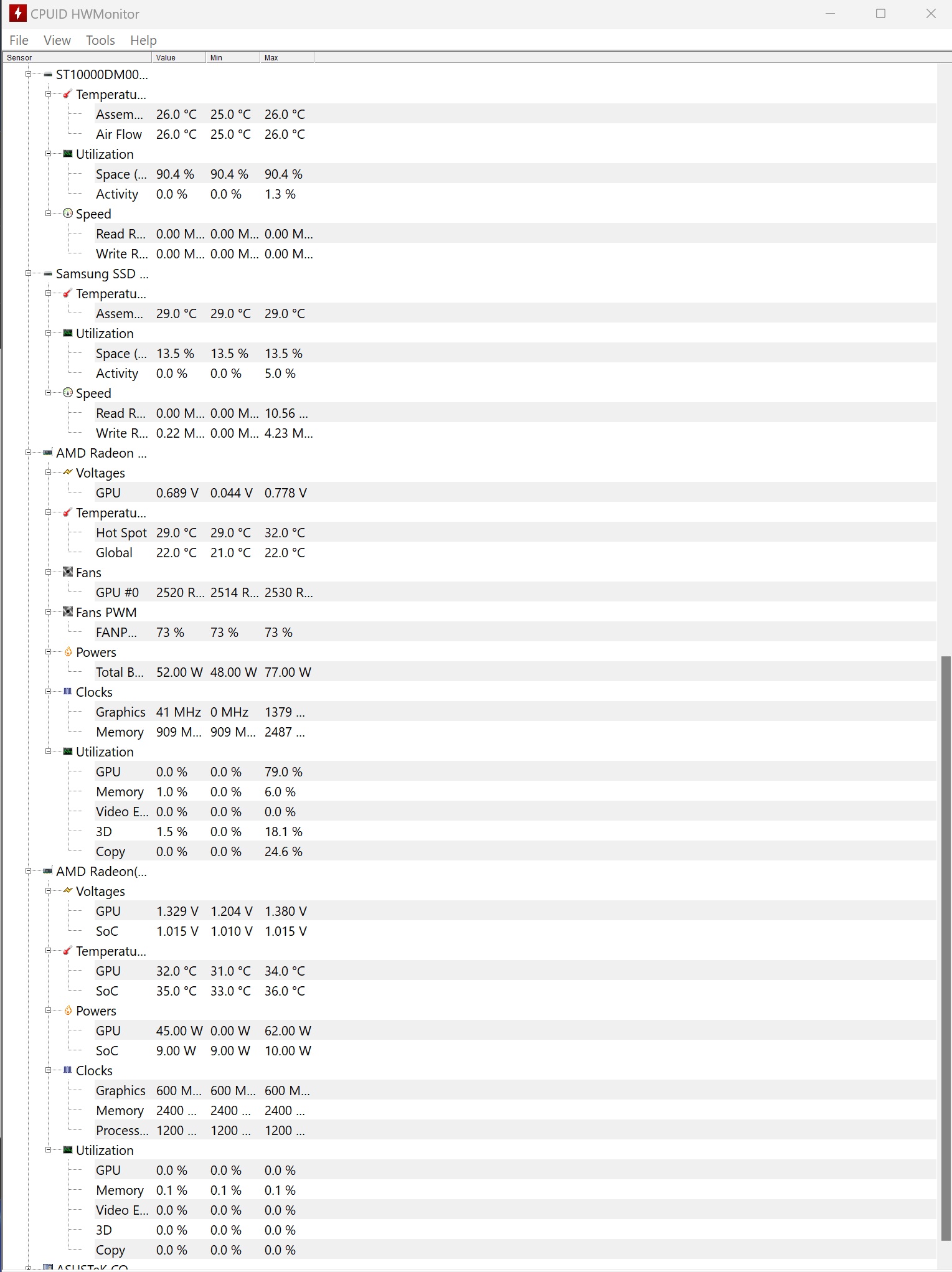Click Samsung SSD Speed gauge icon
The image size is (952, 1272).
coord(68,393)
